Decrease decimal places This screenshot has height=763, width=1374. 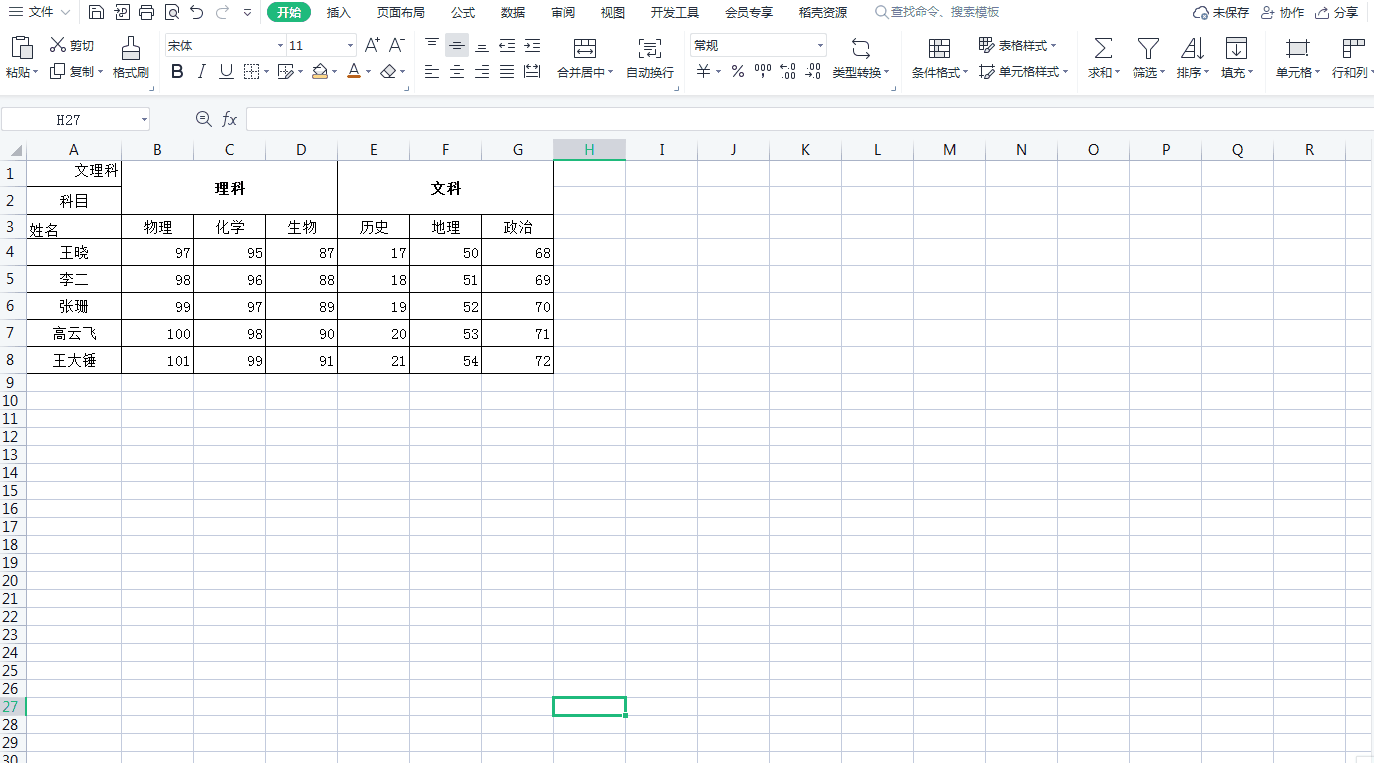click(813, 72)
